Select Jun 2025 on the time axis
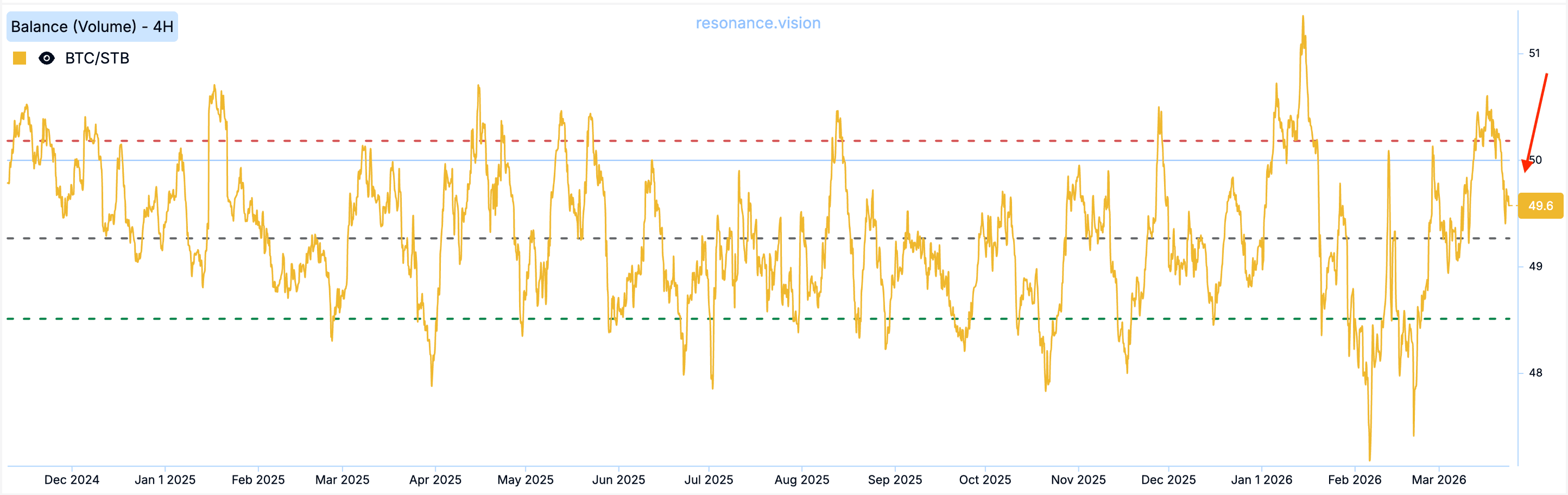This screenshot has height=495, width=1568. click(618, 480)
